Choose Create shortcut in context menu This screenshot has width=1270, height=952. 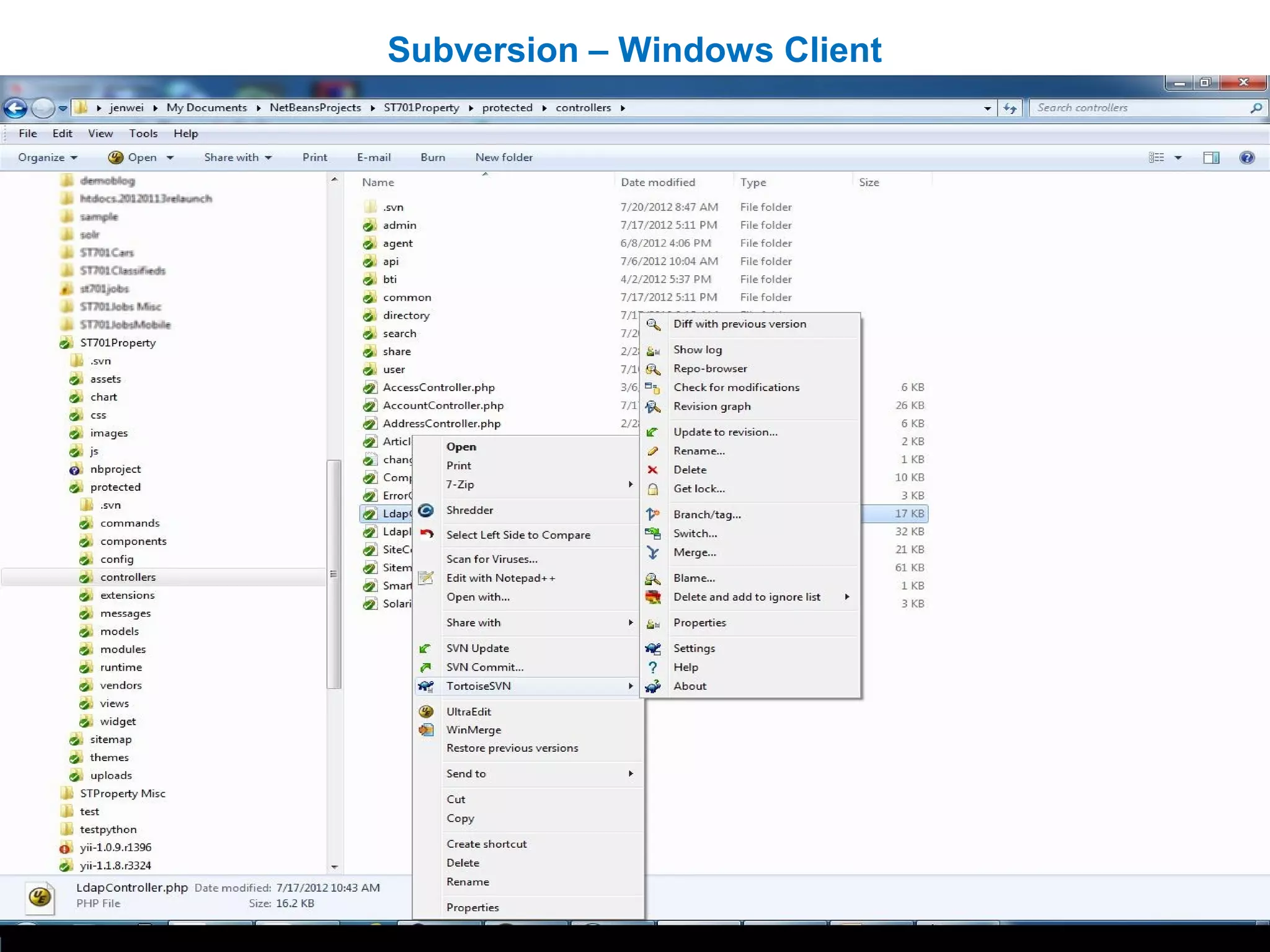487,844
